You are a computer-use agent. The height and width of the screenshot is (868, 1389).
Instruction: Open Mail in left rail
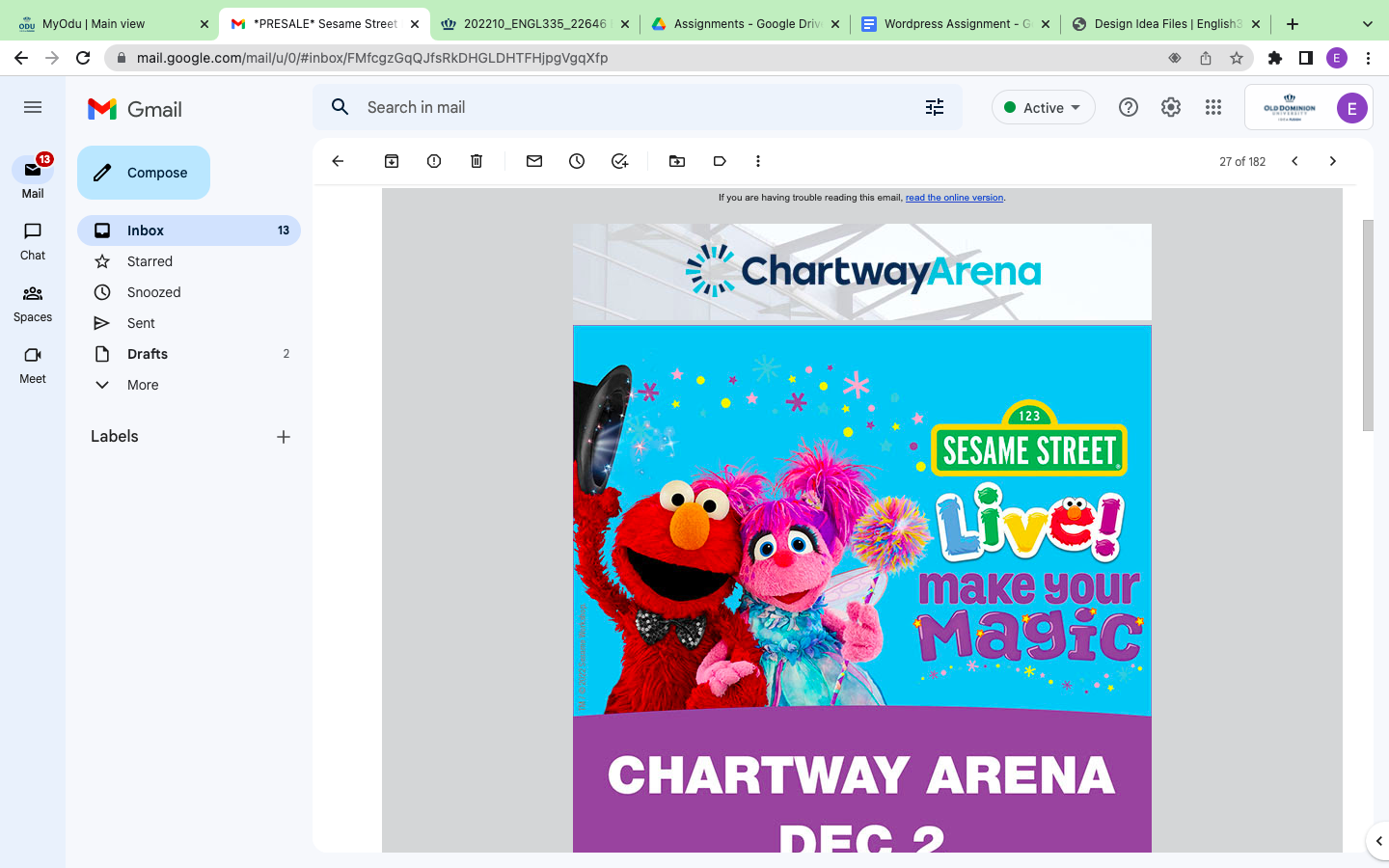click(33, 177)
